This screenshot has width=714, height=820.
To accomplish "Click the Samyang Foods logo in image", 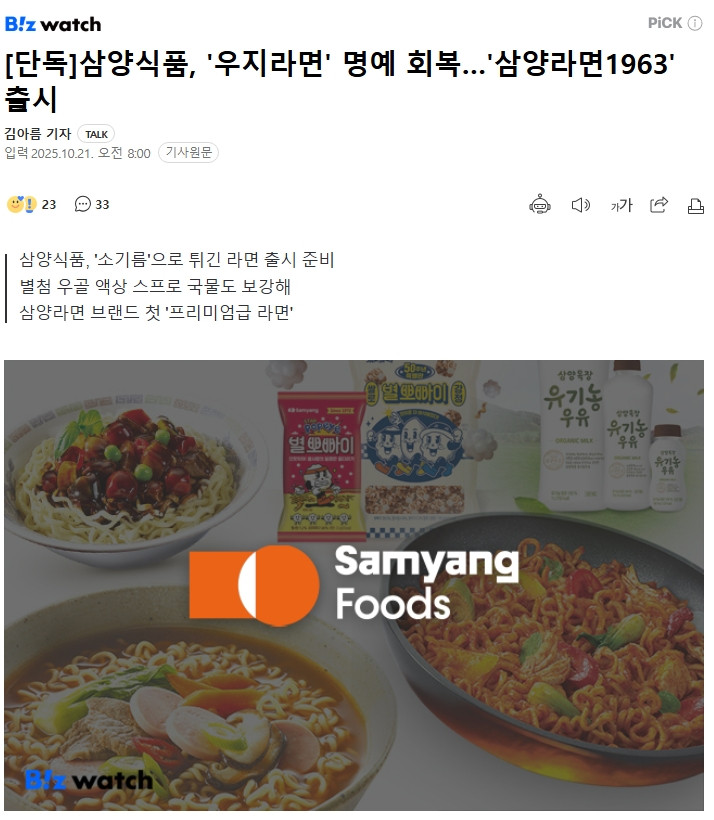I will click(x=354, y=585).
